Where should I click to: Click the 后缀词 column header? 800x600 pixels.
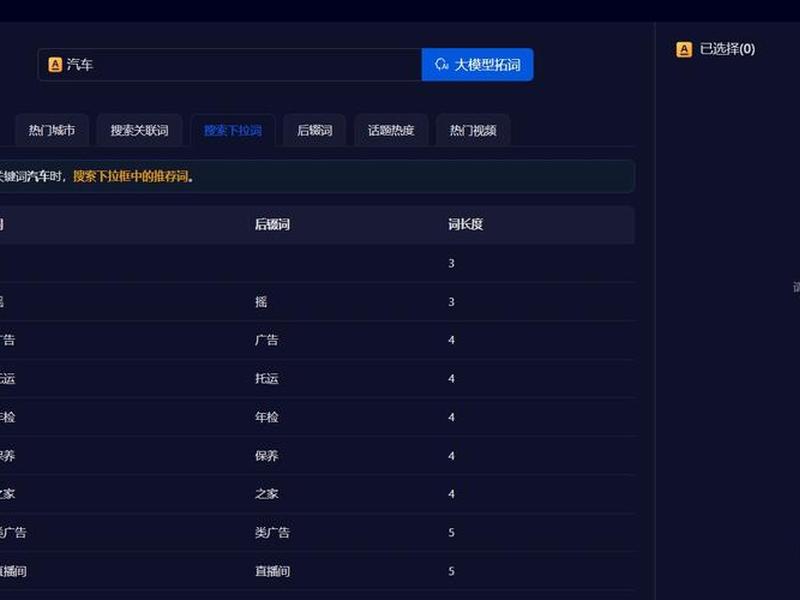coord(272,224)
